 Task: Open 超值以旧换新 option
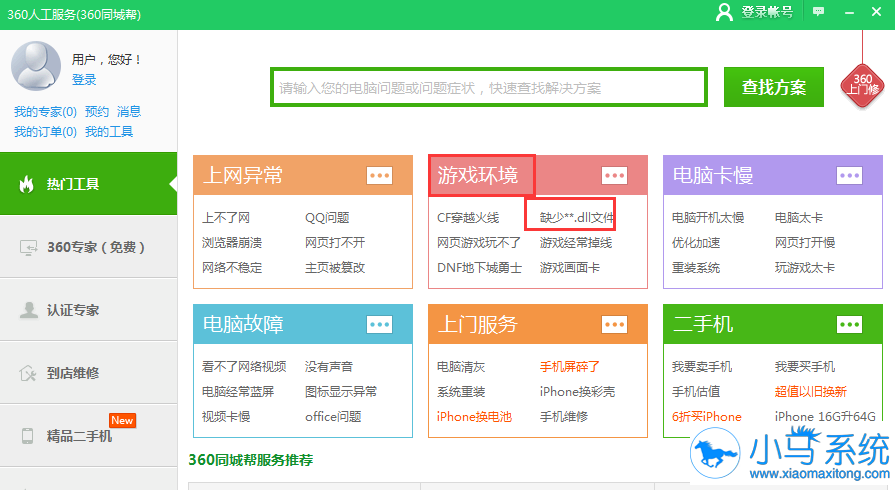tap(811, 392)
